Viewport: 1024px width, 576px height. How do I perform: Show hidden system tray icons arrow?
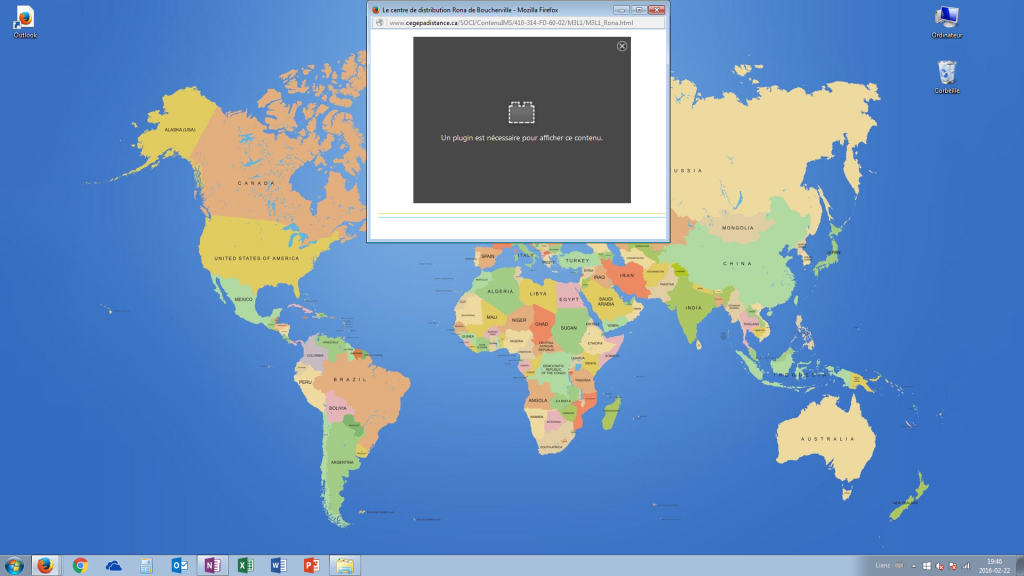click(914, 566)
